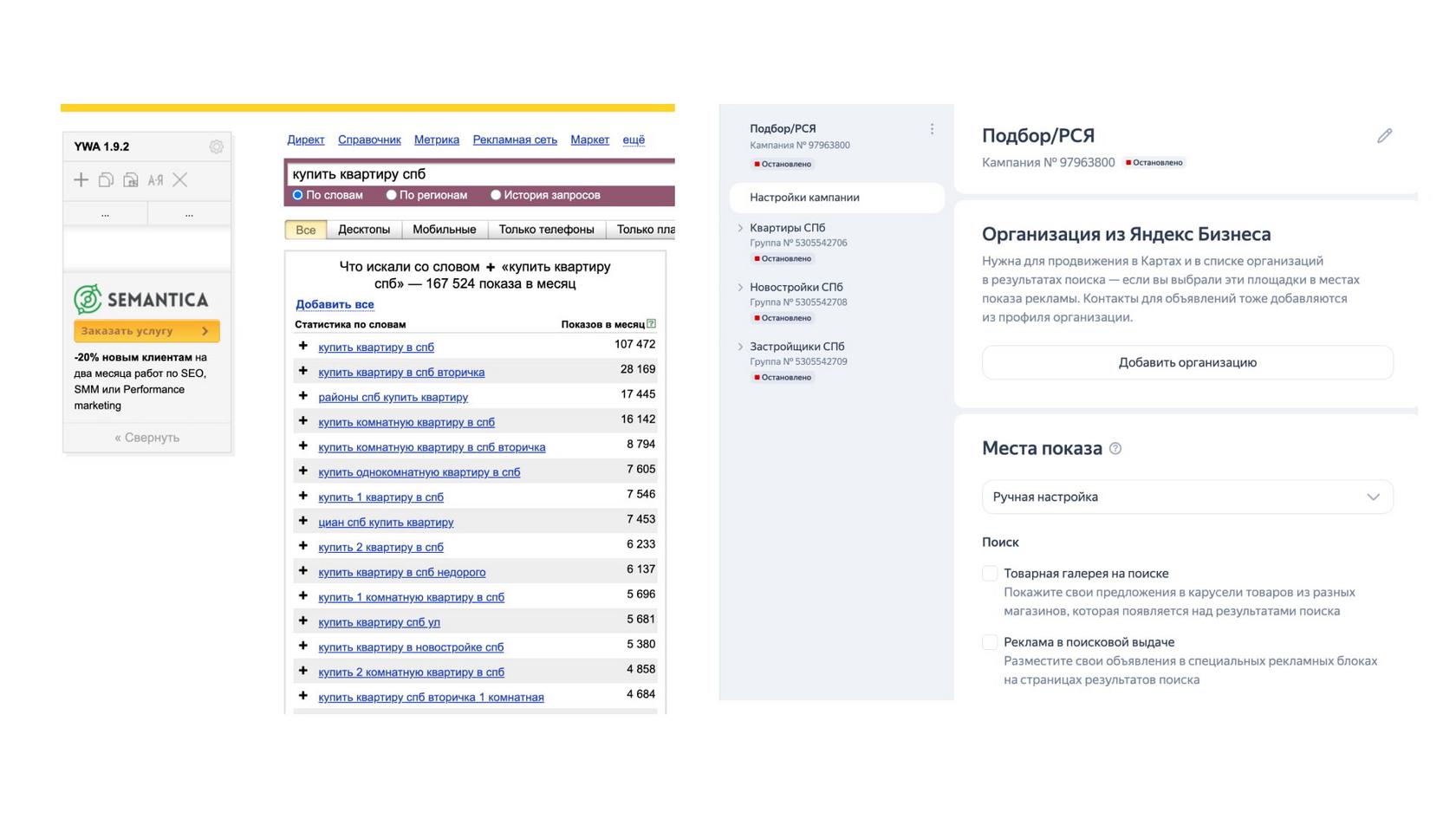Open the Метрика menu link

click(x=437, y=140)
